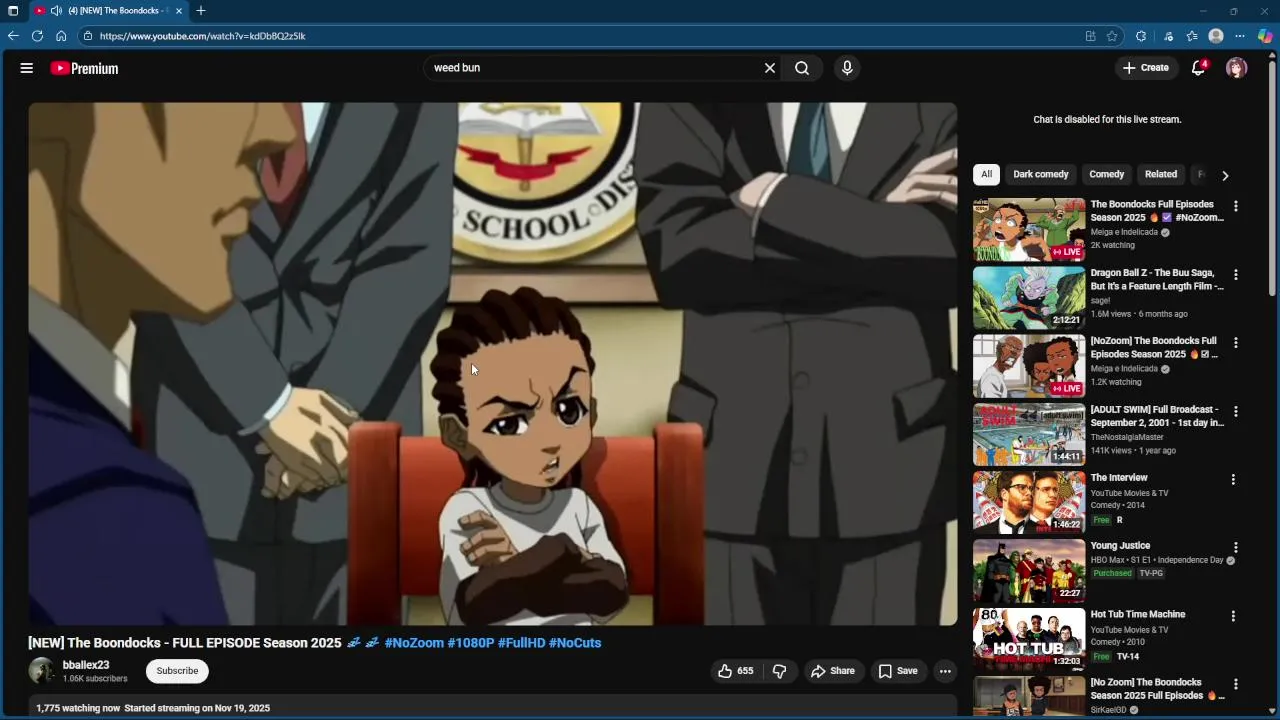Select the Comedy filter chip

click(1107, 174)
